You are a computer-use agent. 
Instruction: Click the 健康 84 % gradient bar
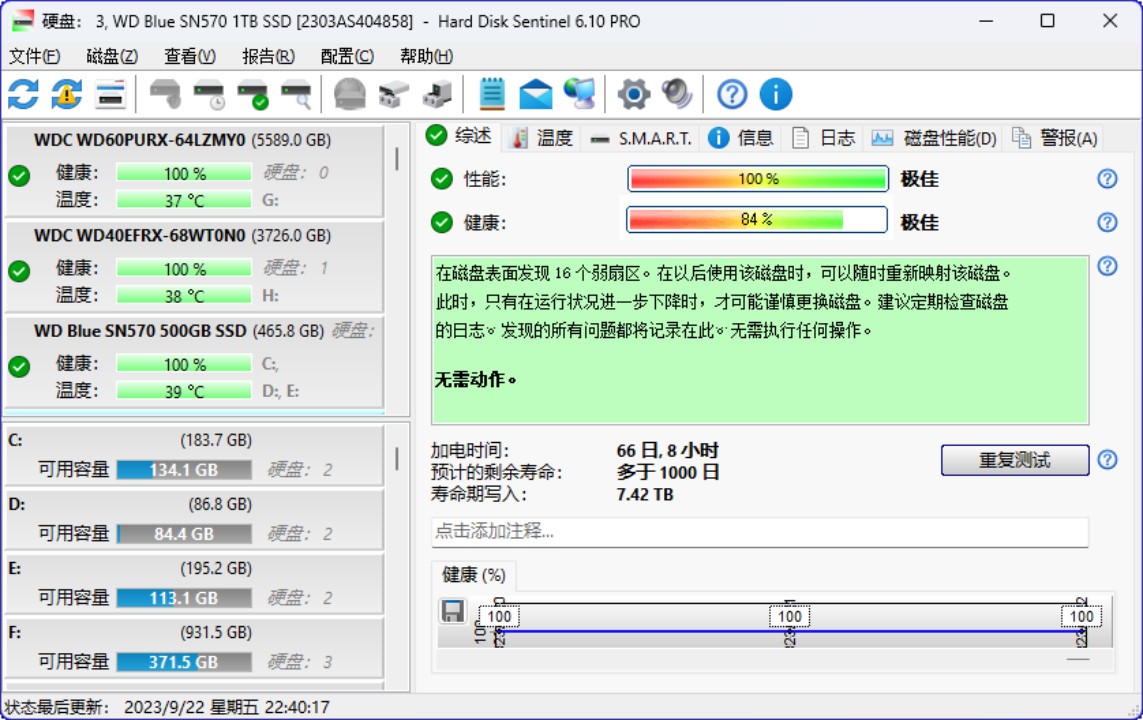(x=757, y=219)
